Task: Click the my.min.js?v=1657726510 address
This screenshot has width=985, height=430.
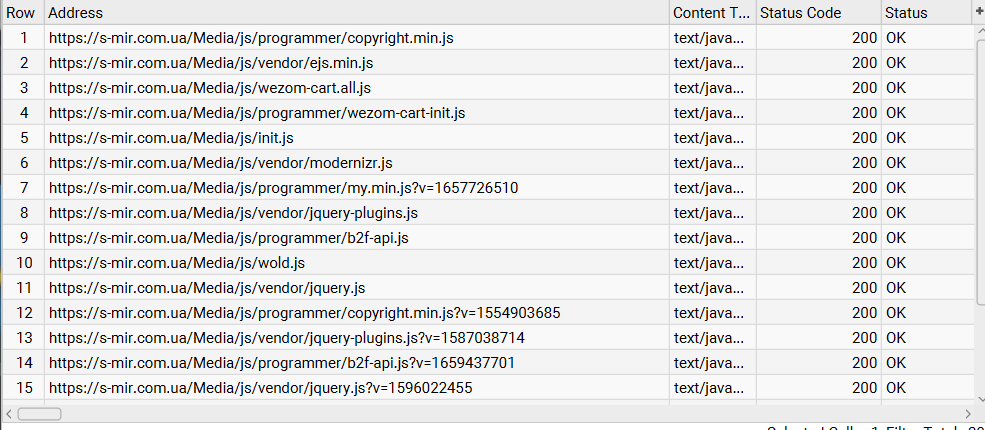Action: [283, 188]
